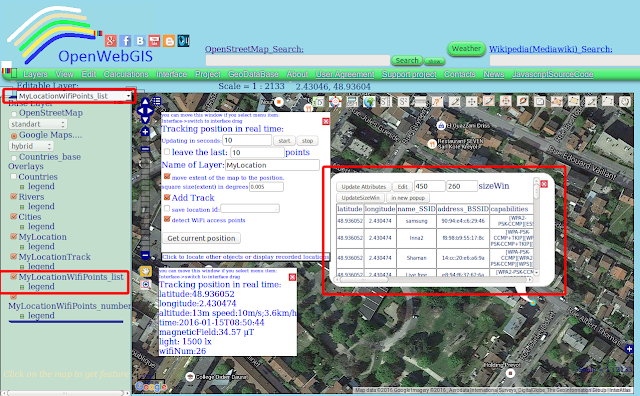Click the zoom-in plus button on map
This screenshot has width=640, height=396.
click(x=145, y=132)
